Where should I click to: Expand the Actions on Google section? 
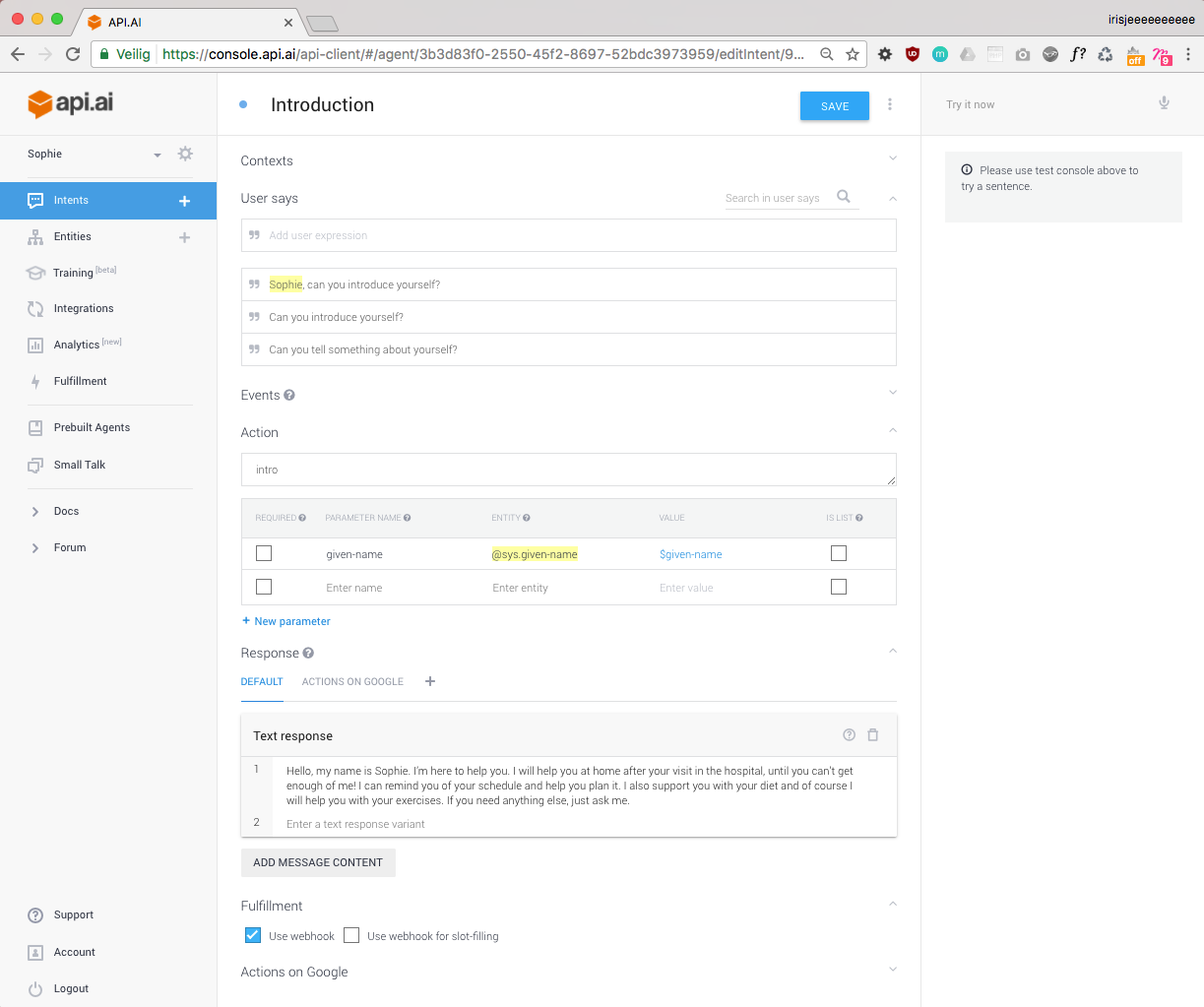pos(893,971)
